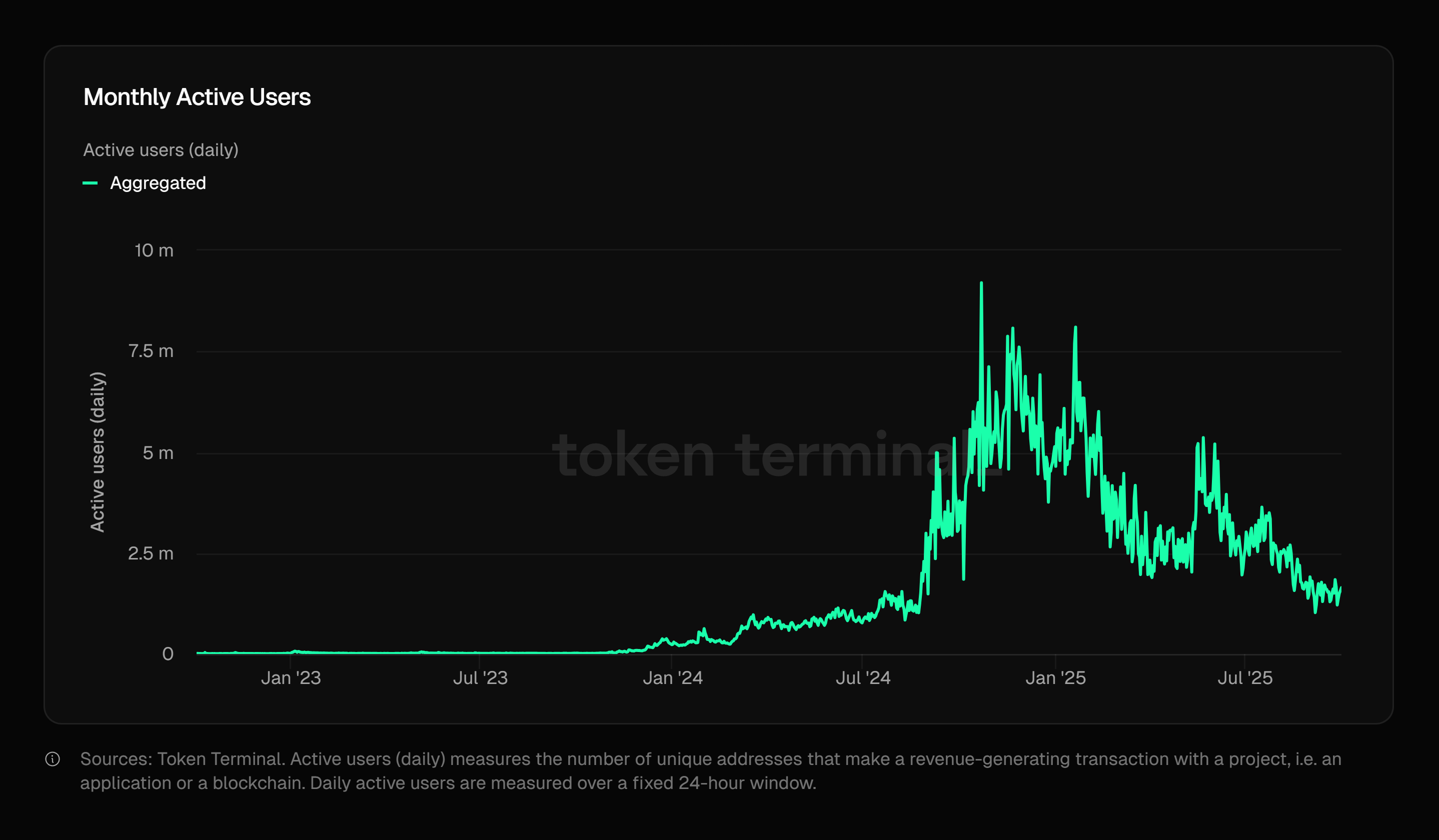This screenshot has height=840, width=1439.
Task: Click the 2.5 m y-axis label
Action: (x=151, y=553)
